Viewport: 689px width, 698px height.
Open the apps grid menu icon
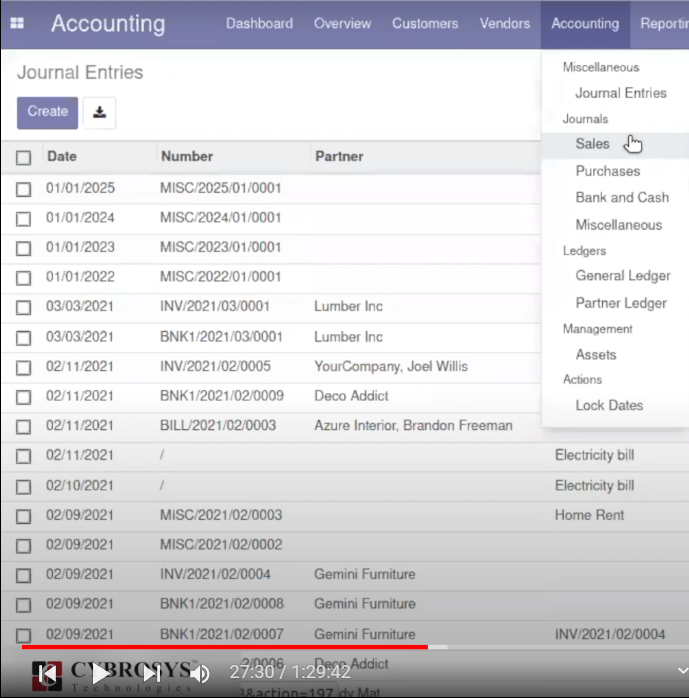pyautogui.click(x=17, y=23)
